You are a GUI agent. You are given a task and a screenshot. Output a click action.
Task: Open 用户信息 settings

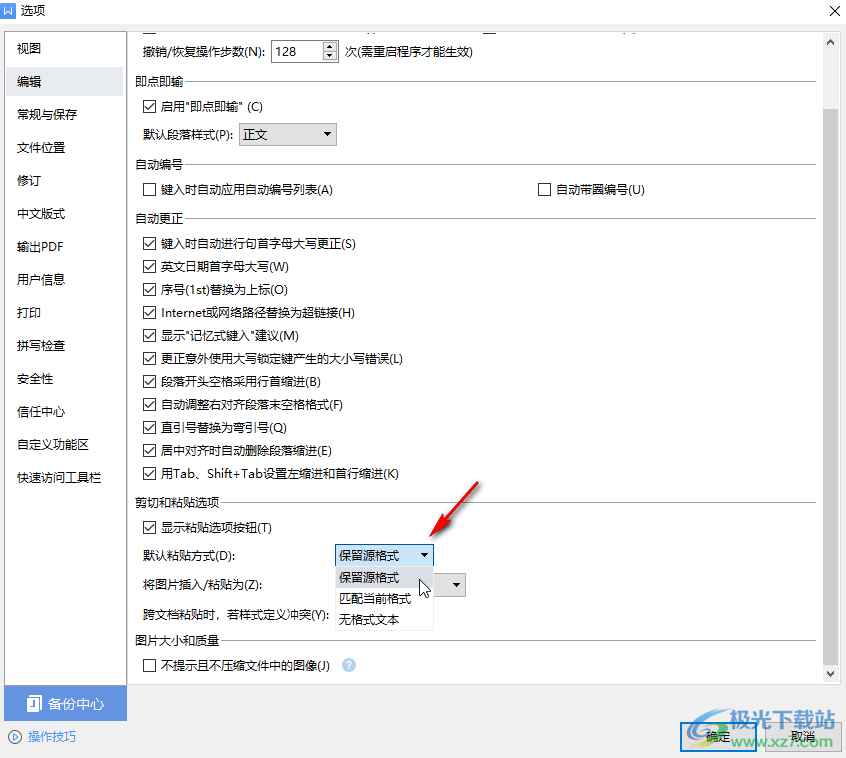coord(65,279)
